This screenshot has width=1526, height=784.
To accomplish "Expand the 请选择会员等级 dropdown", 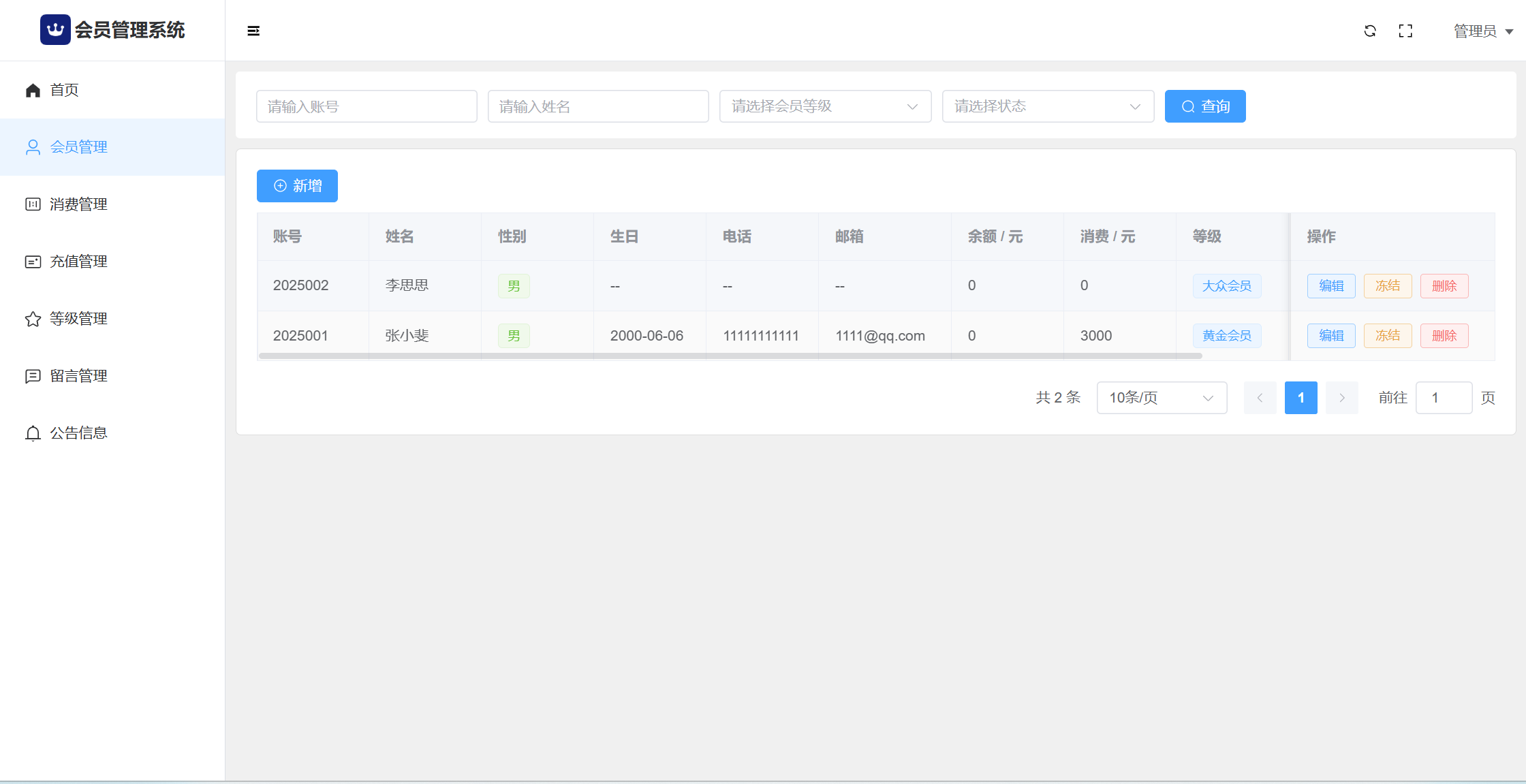I will tap(825, 106).
